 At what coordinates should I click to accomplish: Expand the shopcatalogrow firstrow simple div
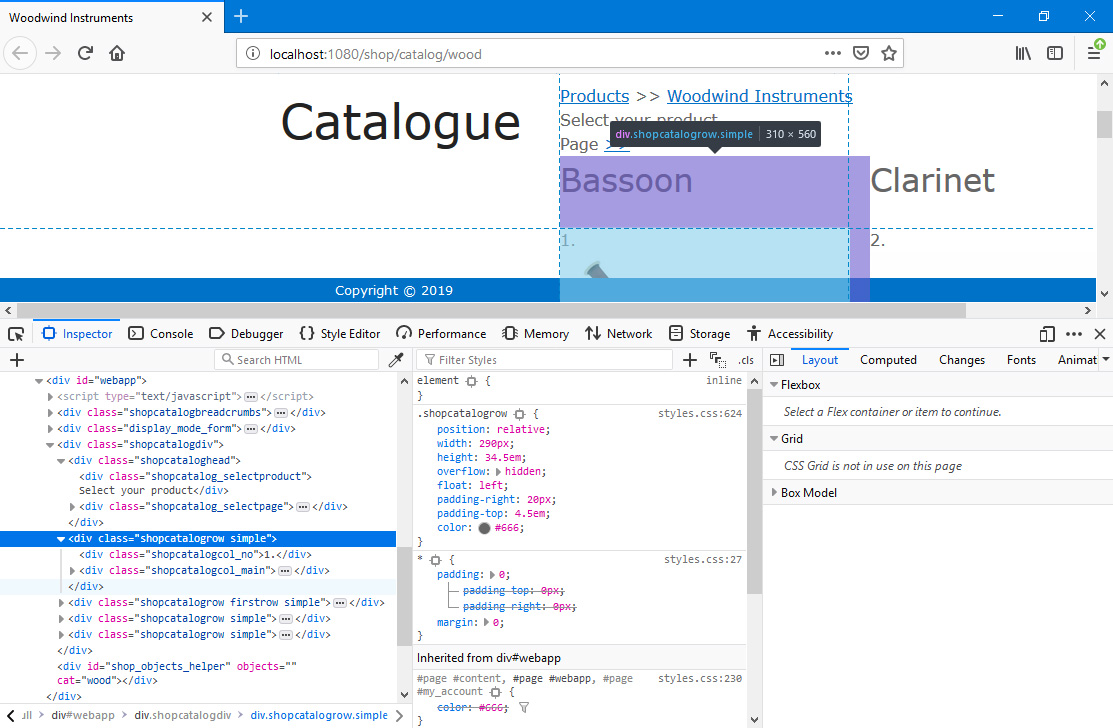pyautogui.click(x=62, y=603)
